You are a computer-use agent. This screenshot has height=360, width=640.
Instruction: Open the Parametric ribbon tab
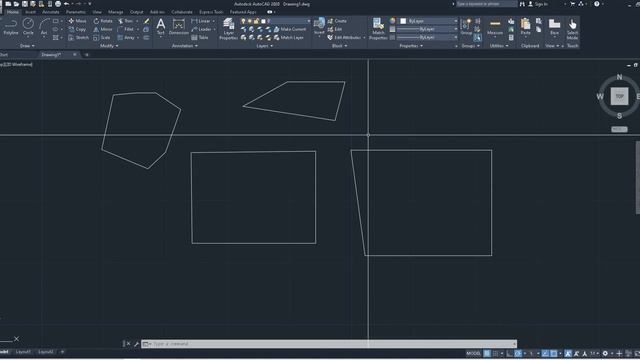tap(76, 12)
